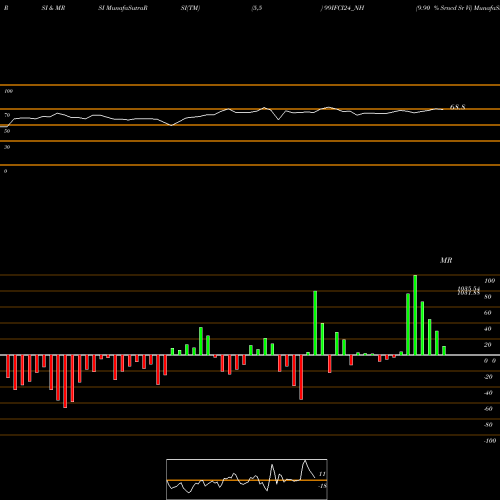The width and height of the screenshot is (500, 500).
Task: Click the RSI axis label '100'
Action: click(x=8, y=91)
